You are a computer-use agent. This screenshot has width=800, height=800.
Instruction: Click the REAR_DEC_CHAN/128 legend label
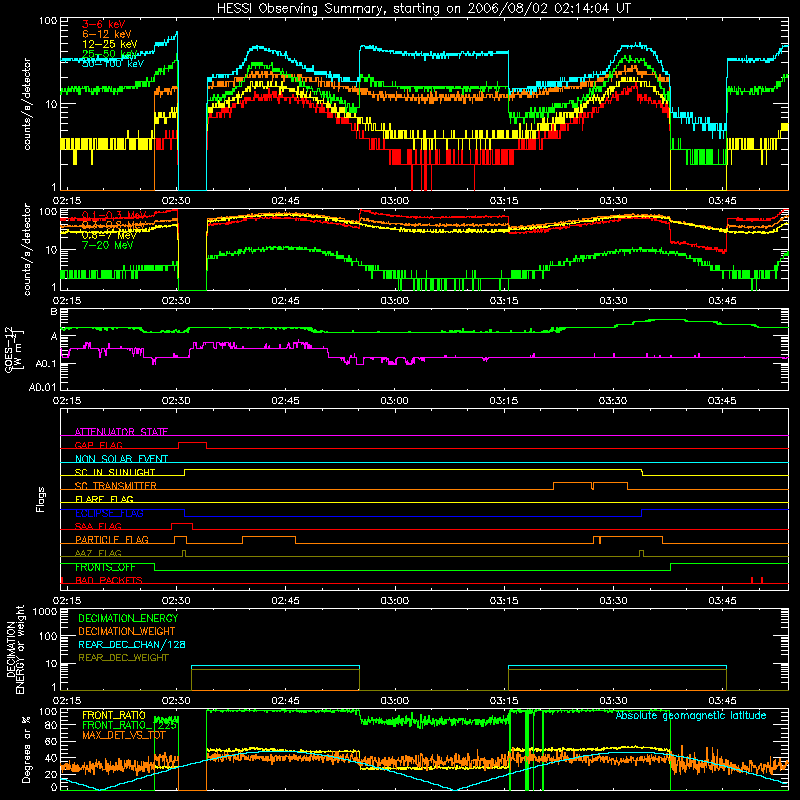[x=132, y=645]
